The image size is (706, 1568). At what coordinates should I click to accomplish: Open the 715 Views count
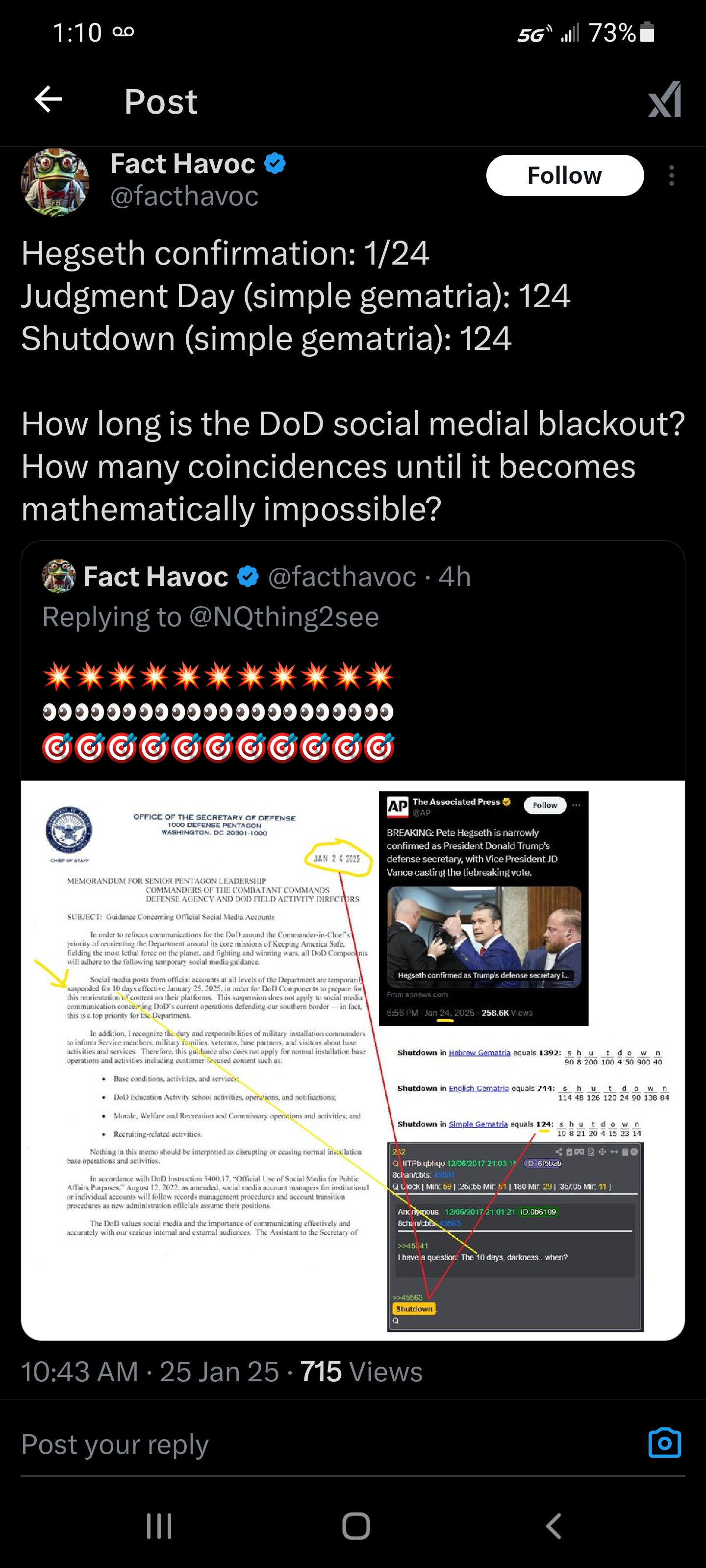[361, 1372]
